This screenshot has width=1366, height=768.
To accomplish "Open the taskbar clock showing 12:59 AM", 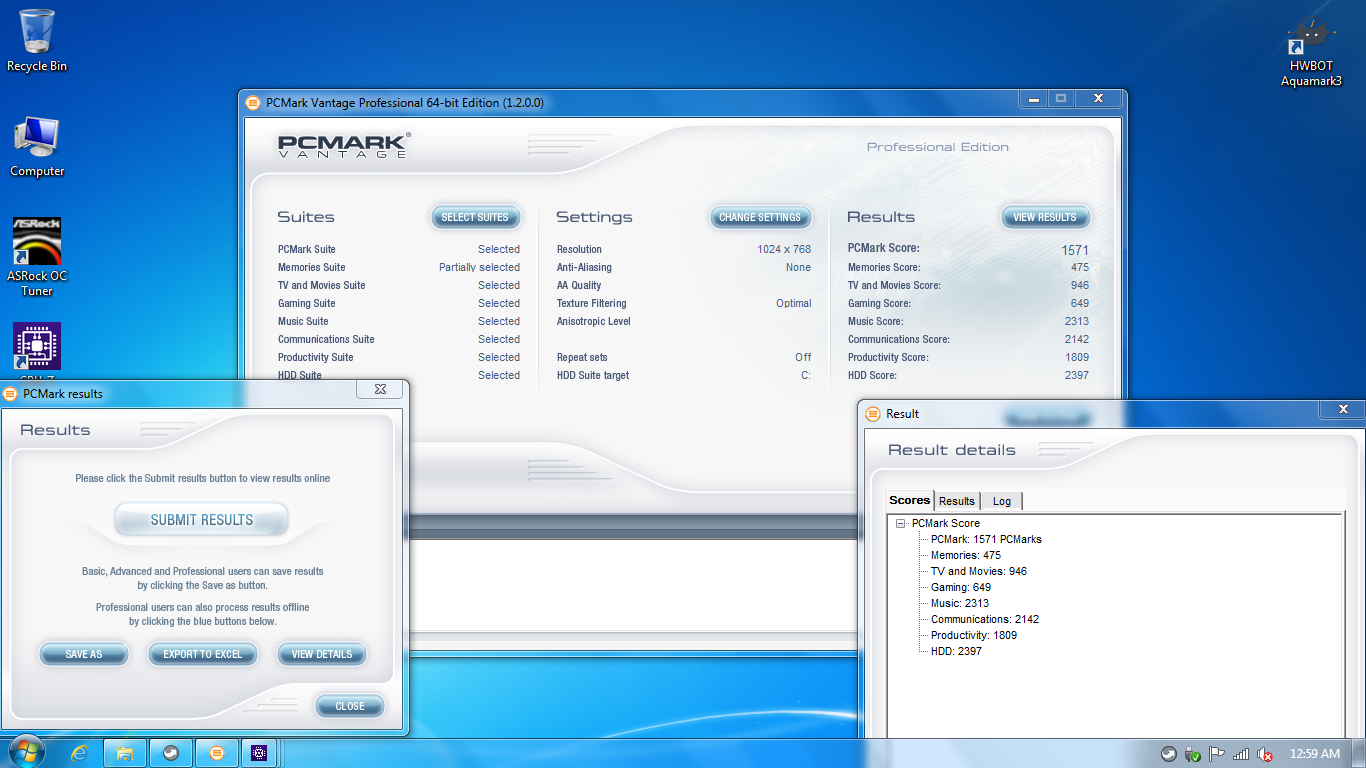I will [x=1315, y=754].
